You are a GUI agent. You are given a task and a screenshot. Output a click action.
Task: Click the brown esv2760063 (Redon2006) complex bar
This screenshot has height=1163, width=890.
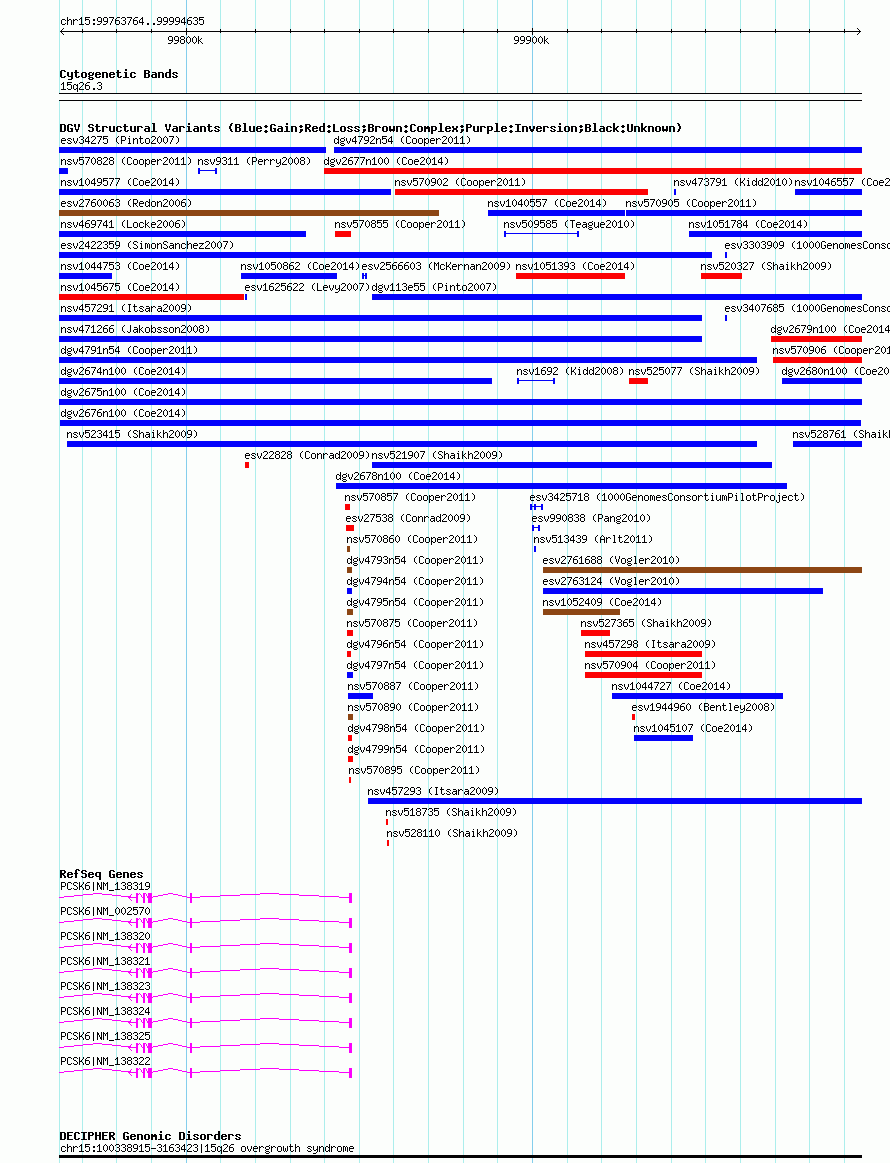[249, 213]
